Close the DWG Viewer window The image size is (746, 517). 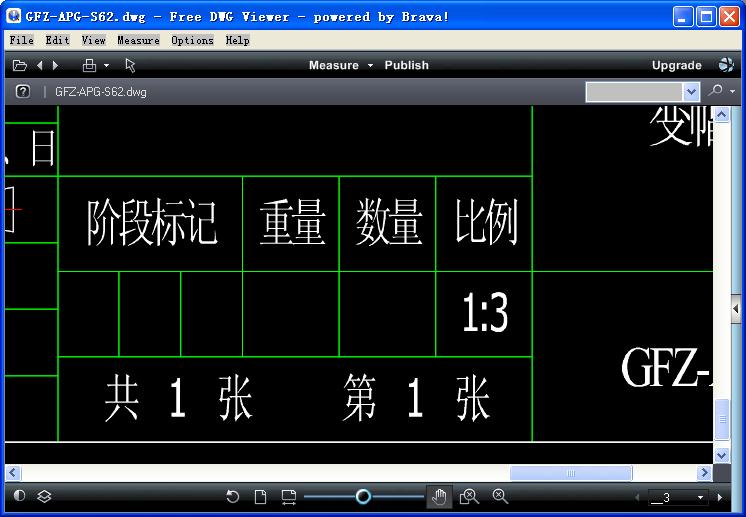(729, 17)
